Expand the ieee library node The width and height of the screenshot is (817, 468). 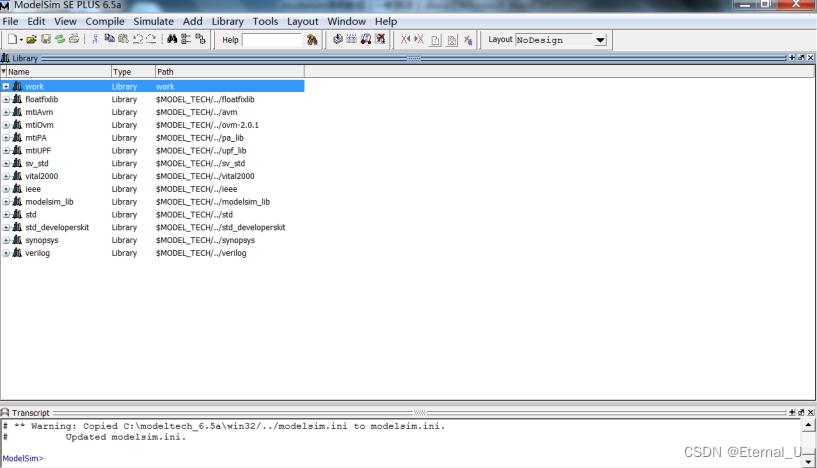coord(6,189)
